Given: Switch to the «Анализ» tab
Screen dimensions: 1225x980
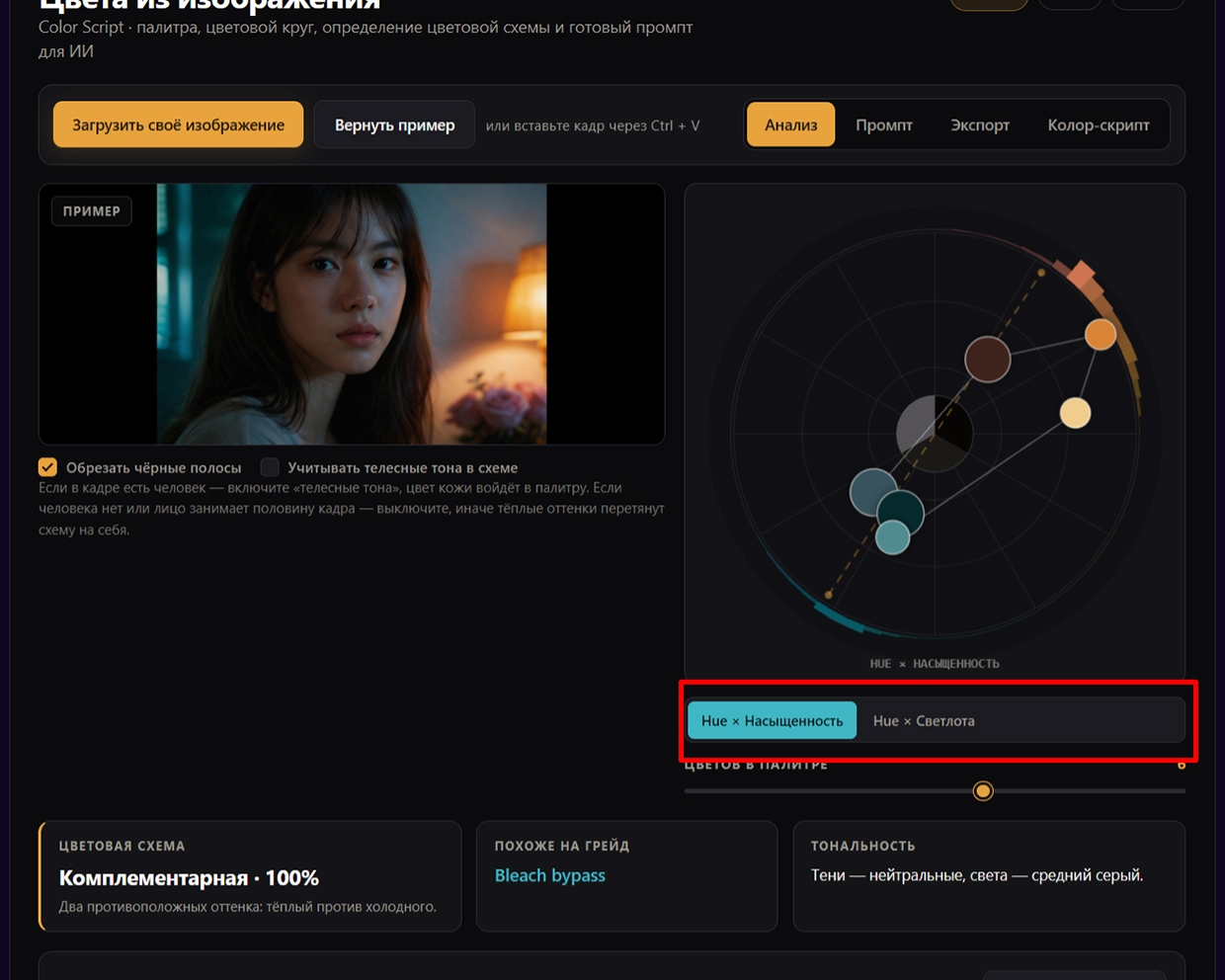Looking at the screenshot, I should [x=791, y=125].
